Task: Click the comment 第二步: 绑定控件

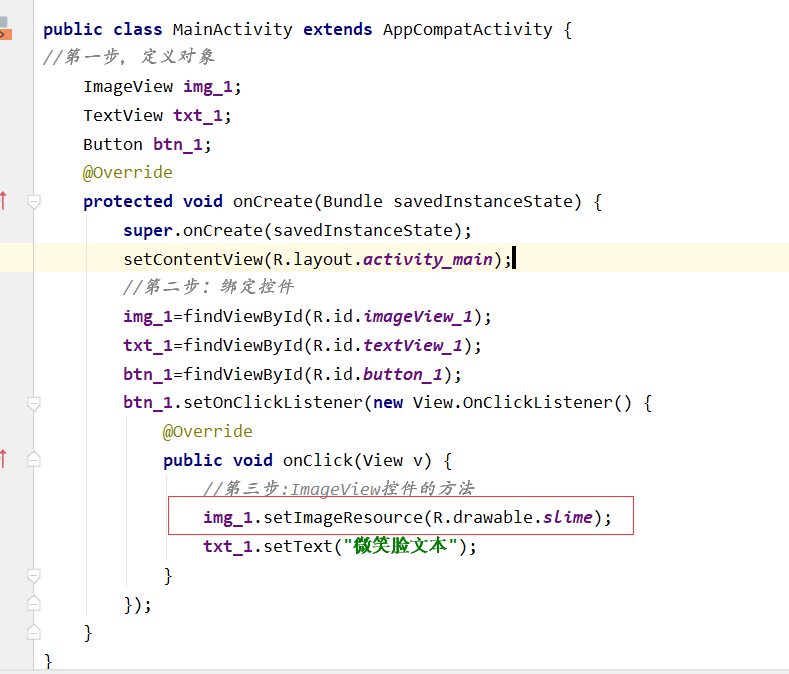Action: click(208, 287)
